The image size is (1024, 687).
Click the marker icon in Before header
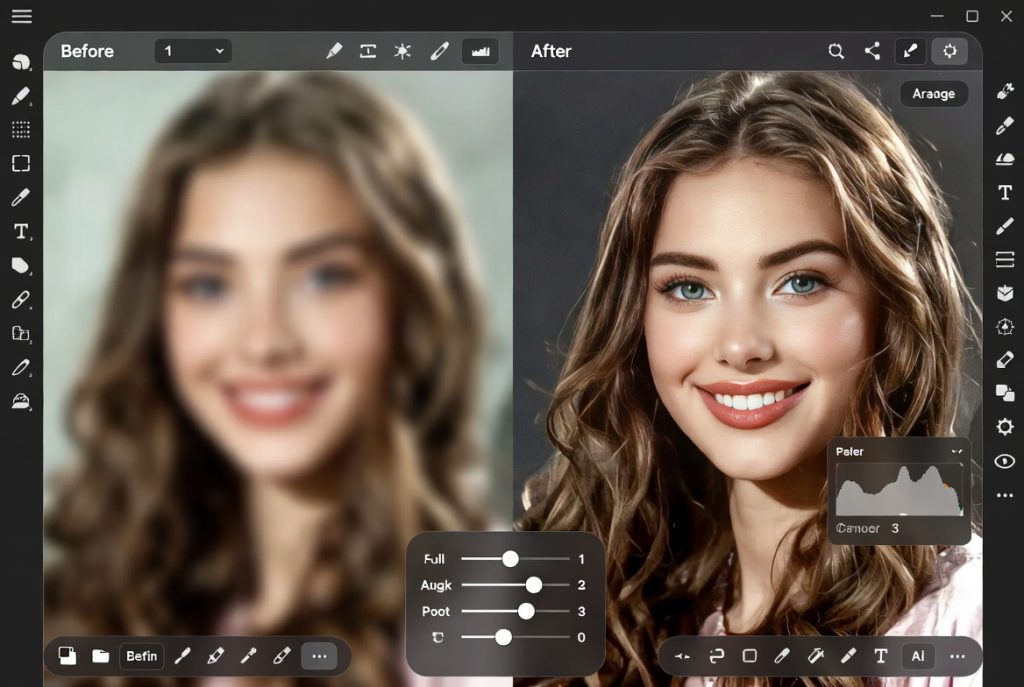coord(334,51)
